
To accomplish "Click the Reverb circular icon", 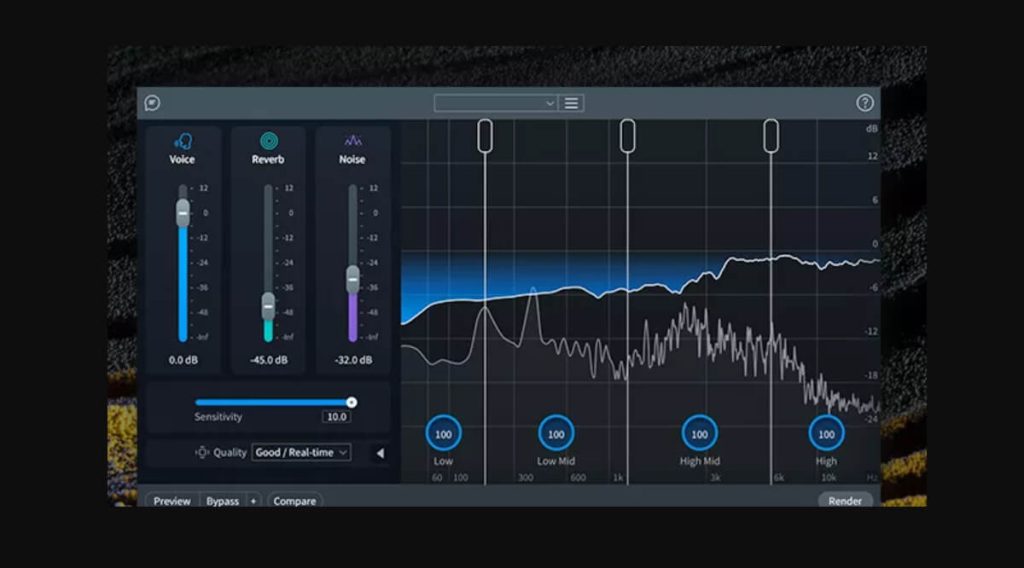I will click(x=268, y=141).
